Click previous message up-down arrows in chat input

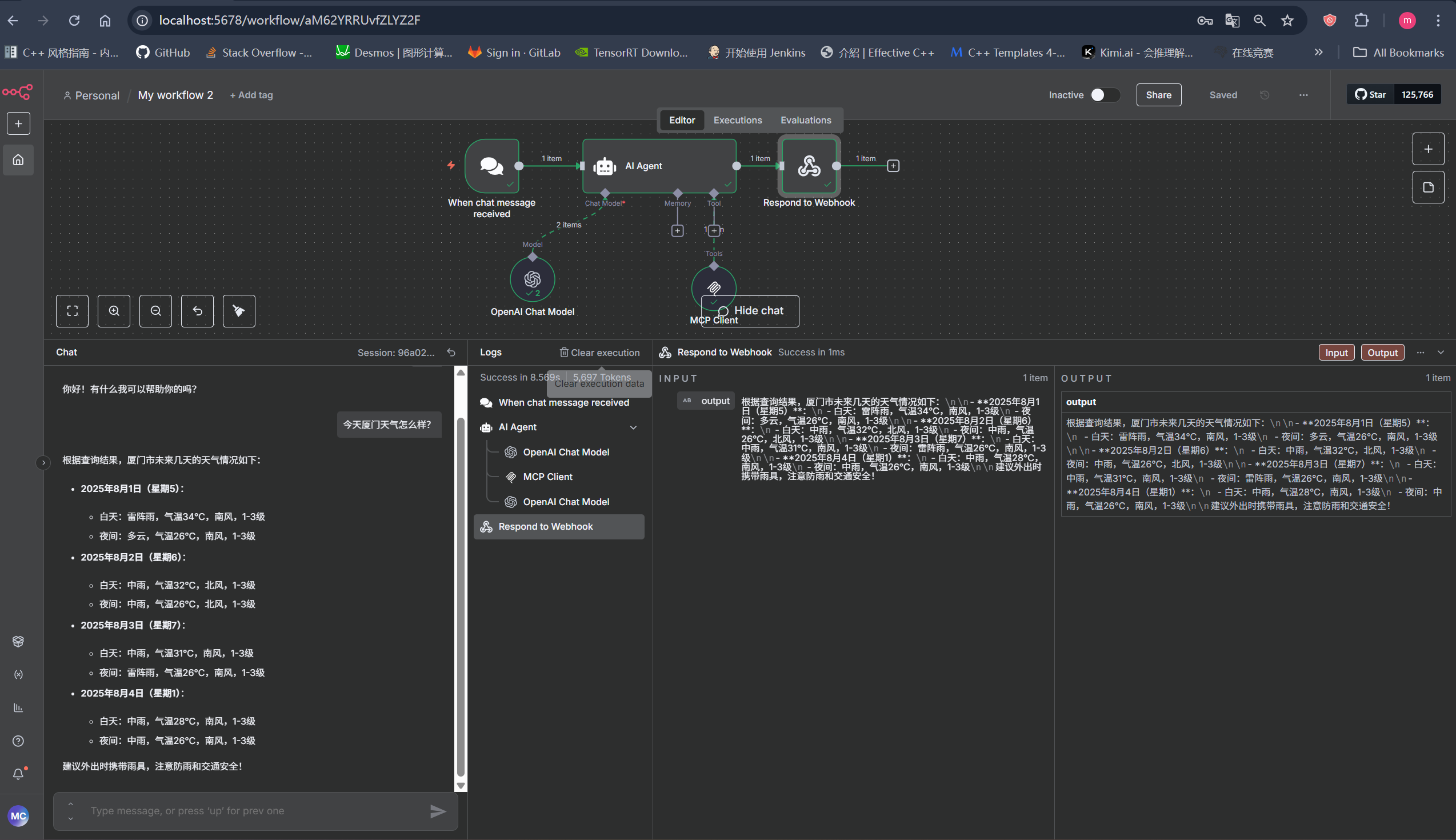point(70,811)
